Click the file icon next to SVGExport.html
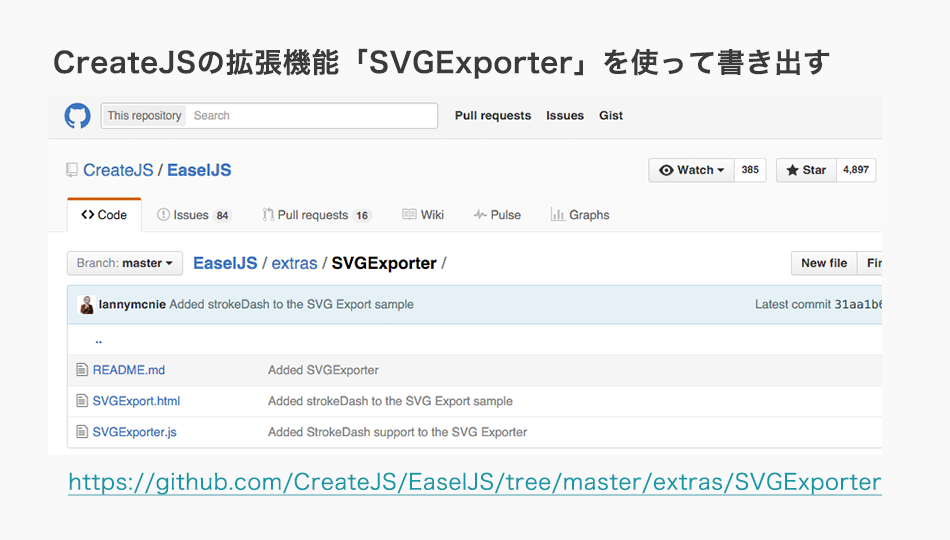This screenshot has height=540, width=950. 83,401
